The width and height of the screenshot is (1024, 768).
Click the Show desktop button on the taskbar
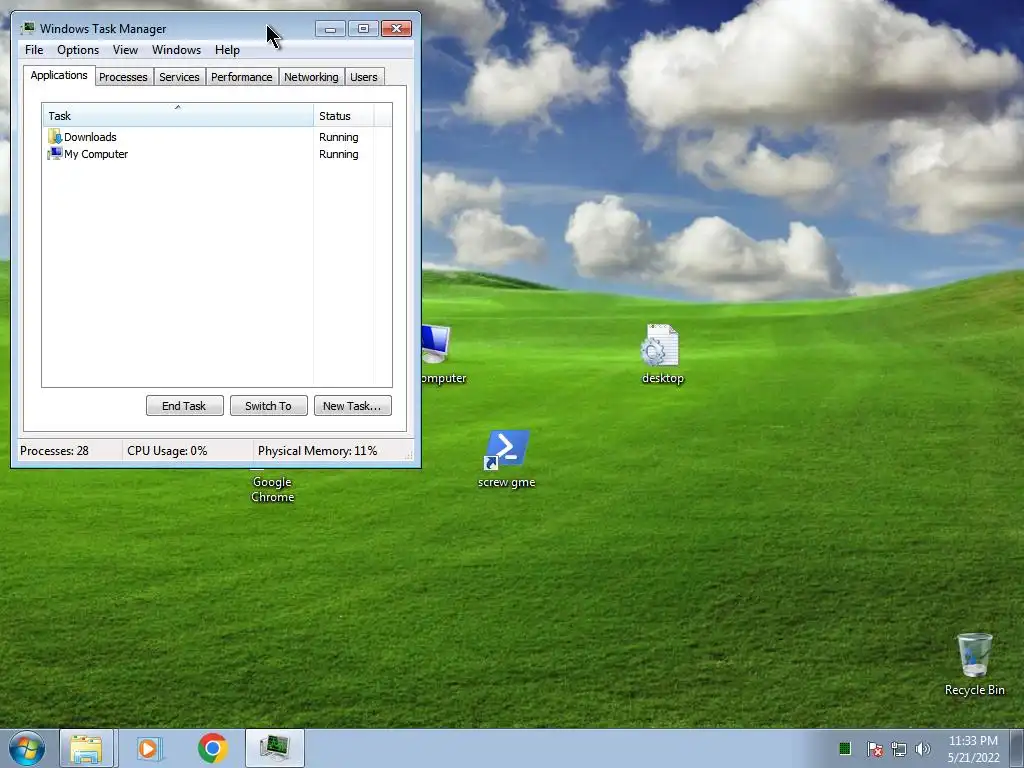tap(1017, 748)
